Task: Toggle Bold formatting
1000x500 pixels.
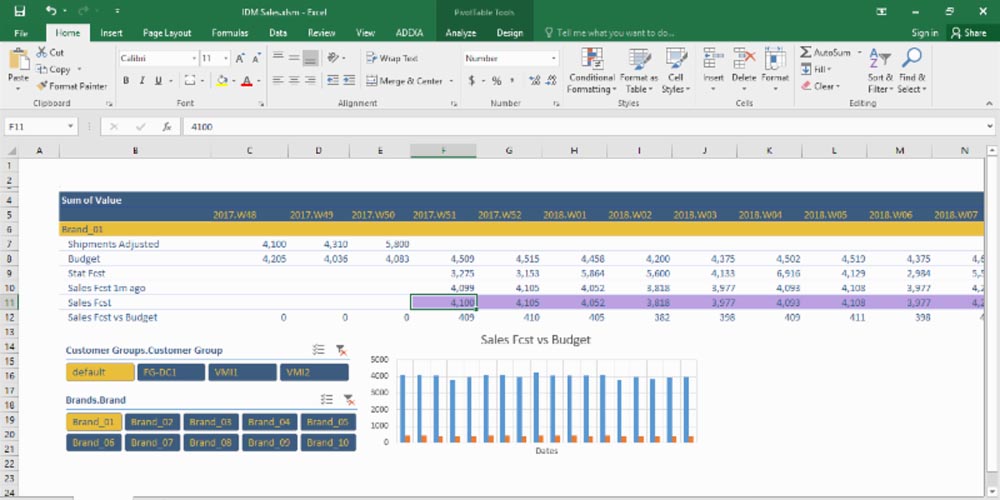Action: coord(127,81)
